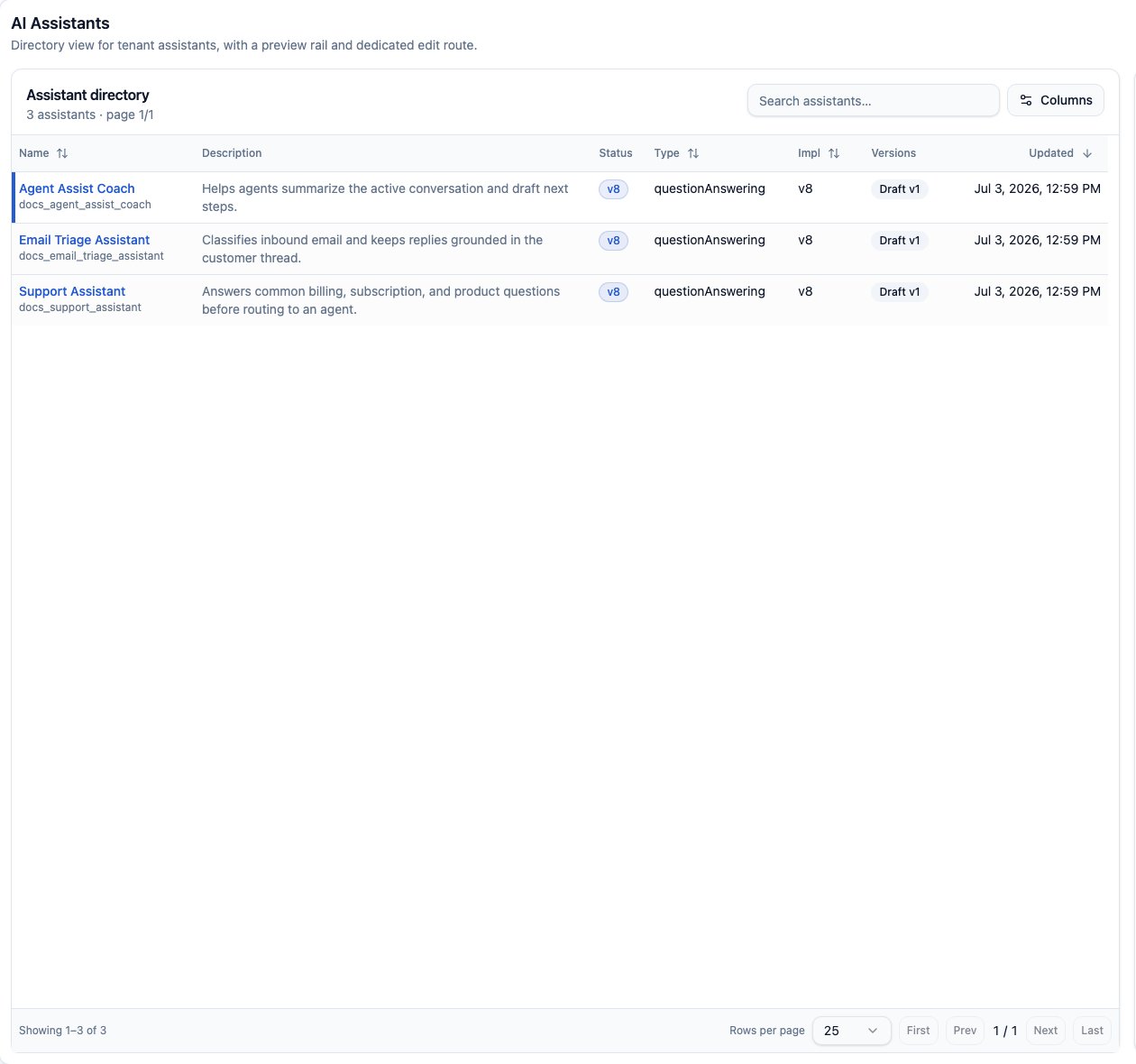Screen dimensions: 1136x1064
Task: Select docs_agent_assist_coach identifier text
Action: point(85,205)
